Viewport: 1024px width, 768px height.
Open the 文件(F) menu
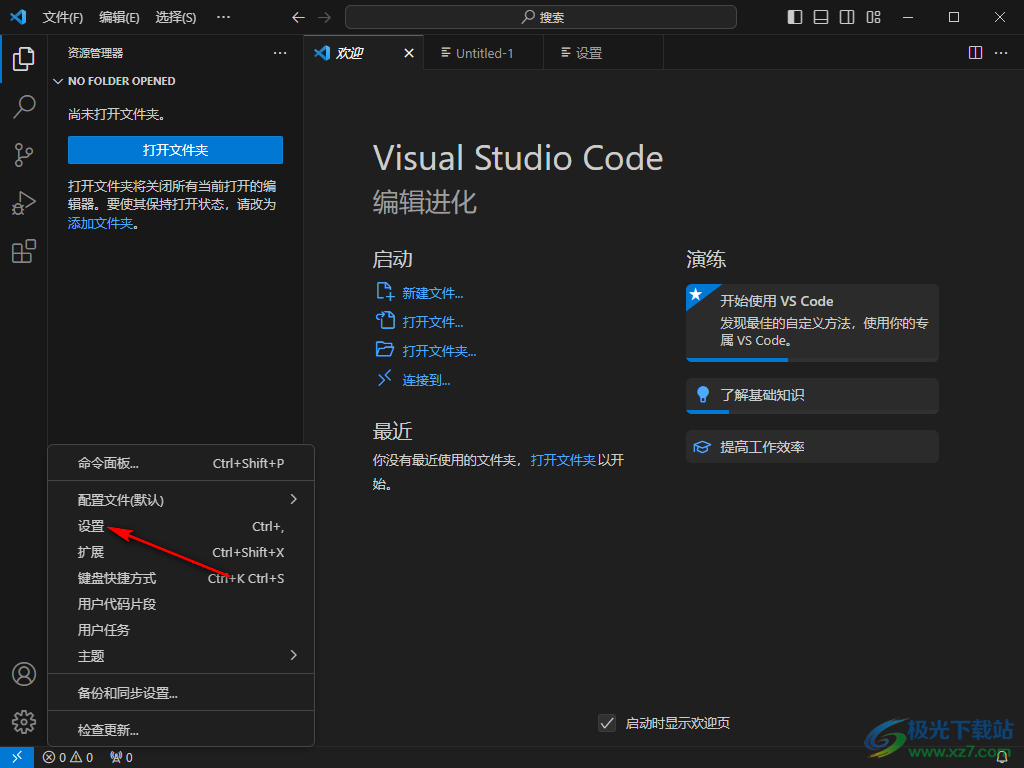coord(63,18)
